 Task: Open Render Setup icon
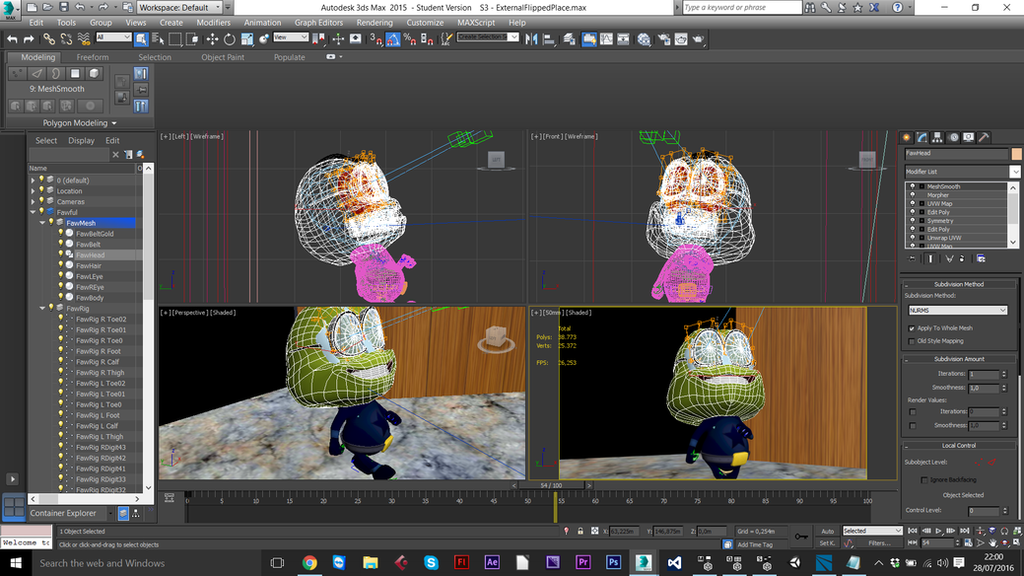(x=664, y=39)
